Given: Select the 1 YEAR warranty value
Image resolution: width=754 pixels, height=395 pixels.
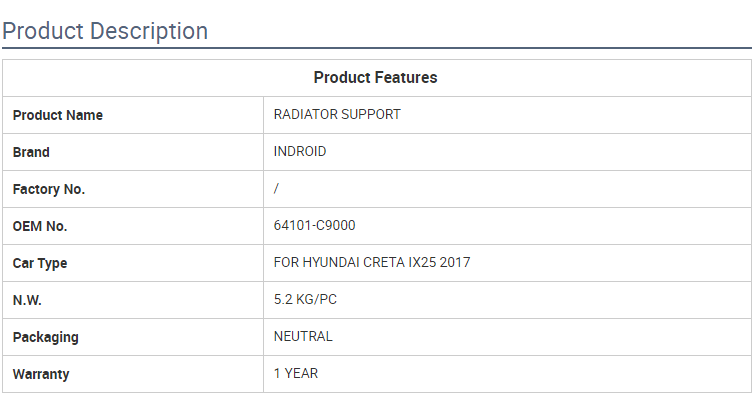Looking at the screenshot, I should (296, 374).
